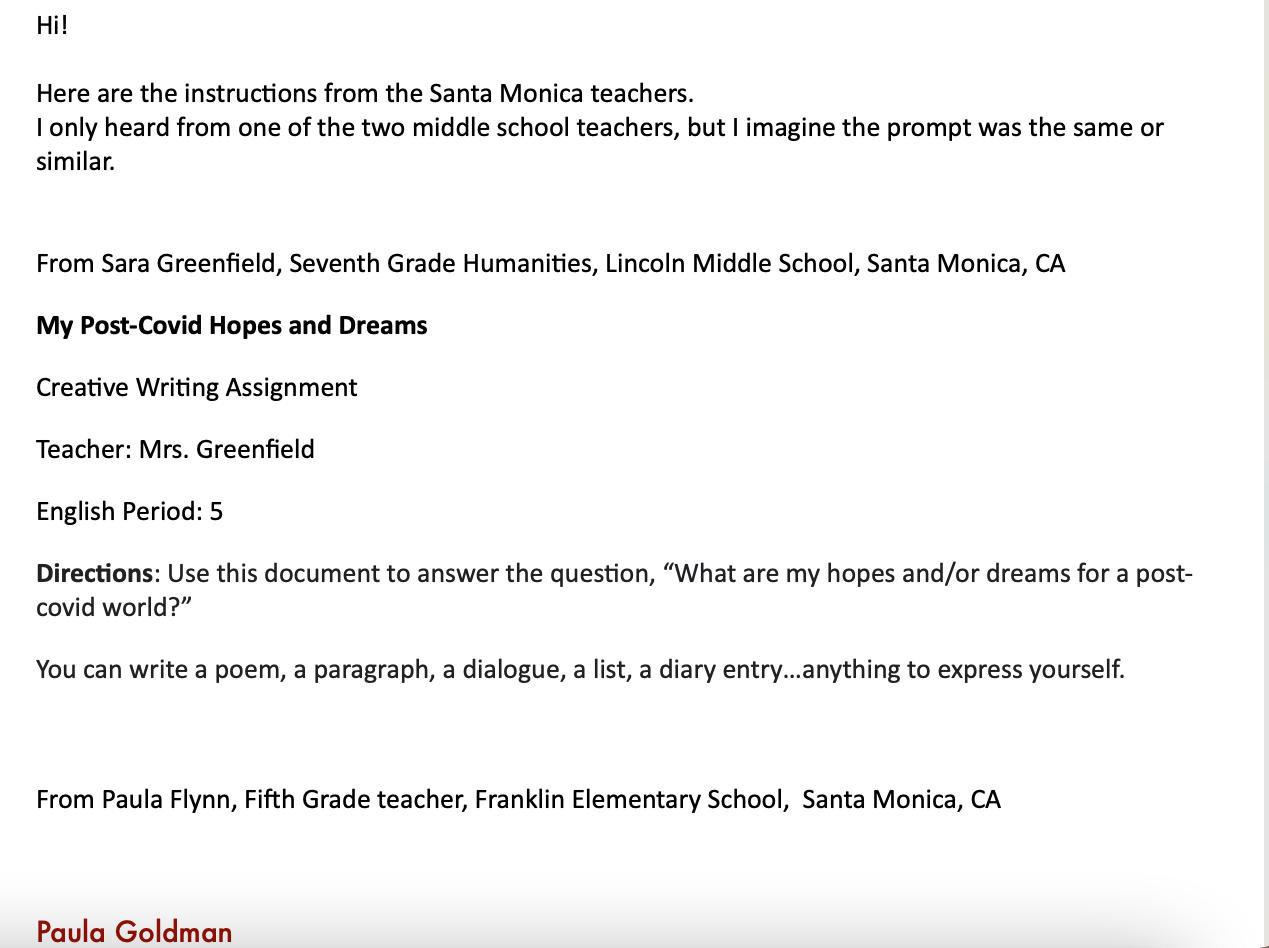
Task: Click the "covid world?" line ending
Action: tap(113, 608)
